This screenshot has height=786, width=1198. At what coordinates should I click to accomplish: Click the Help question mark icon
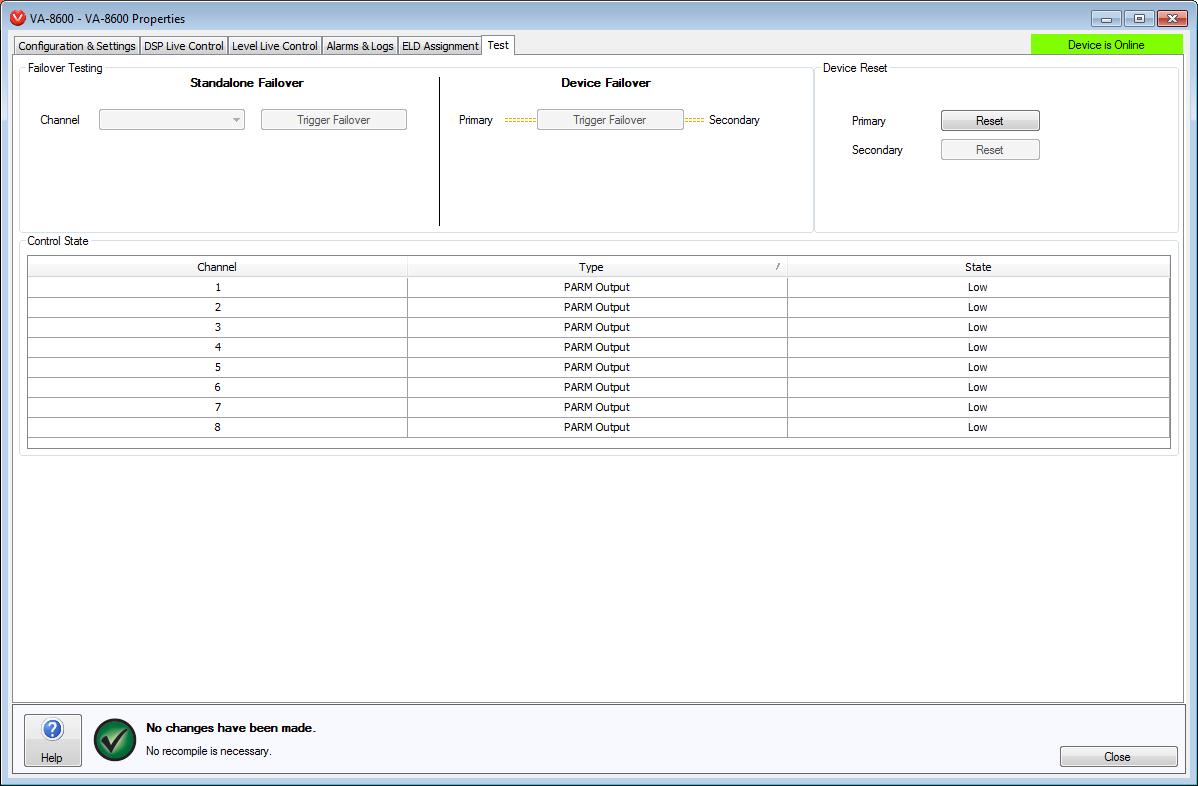[x=53, y=730]
